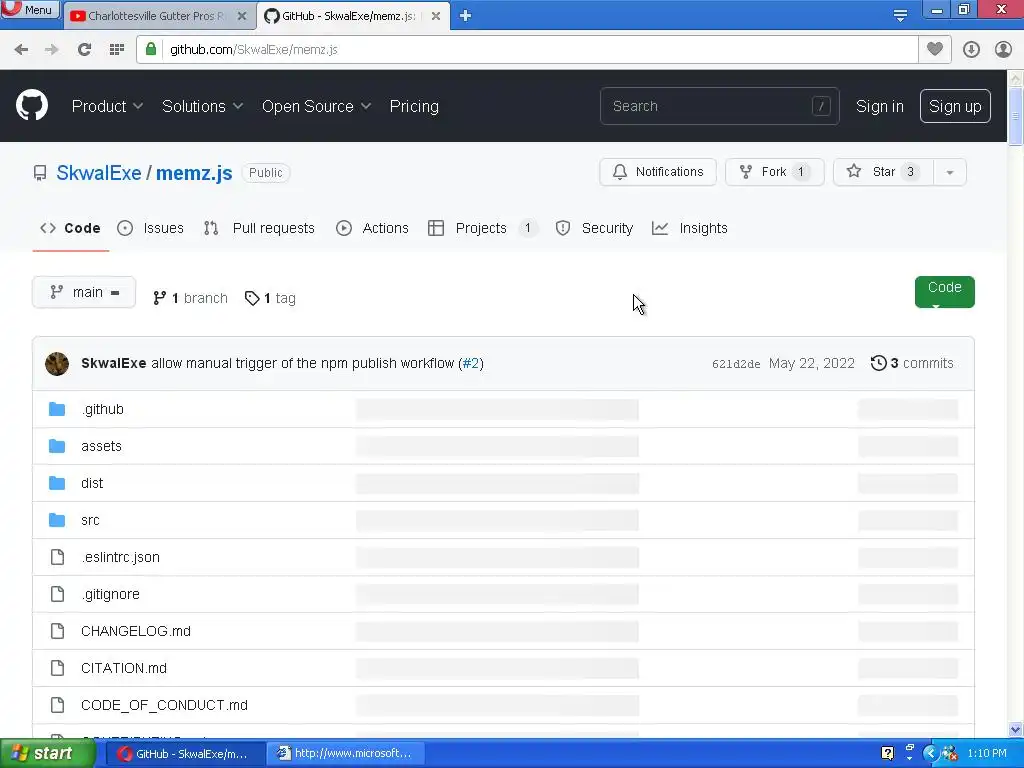Open the browser account profile icon
The height and width of the screenshot is (768, 1024).
tap(1003, 50)
